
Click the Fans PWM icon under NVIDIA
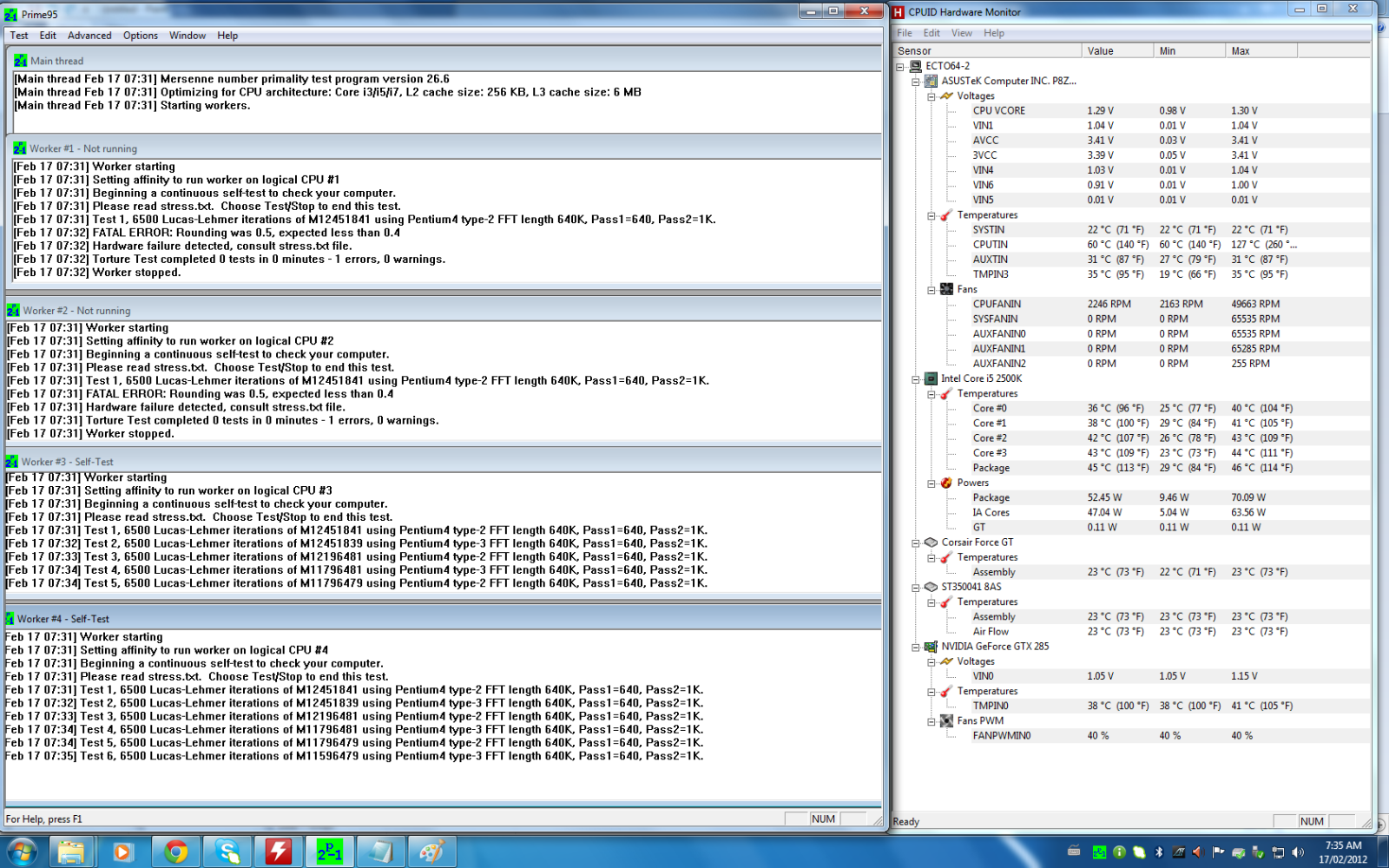click(x=946, y=720)
